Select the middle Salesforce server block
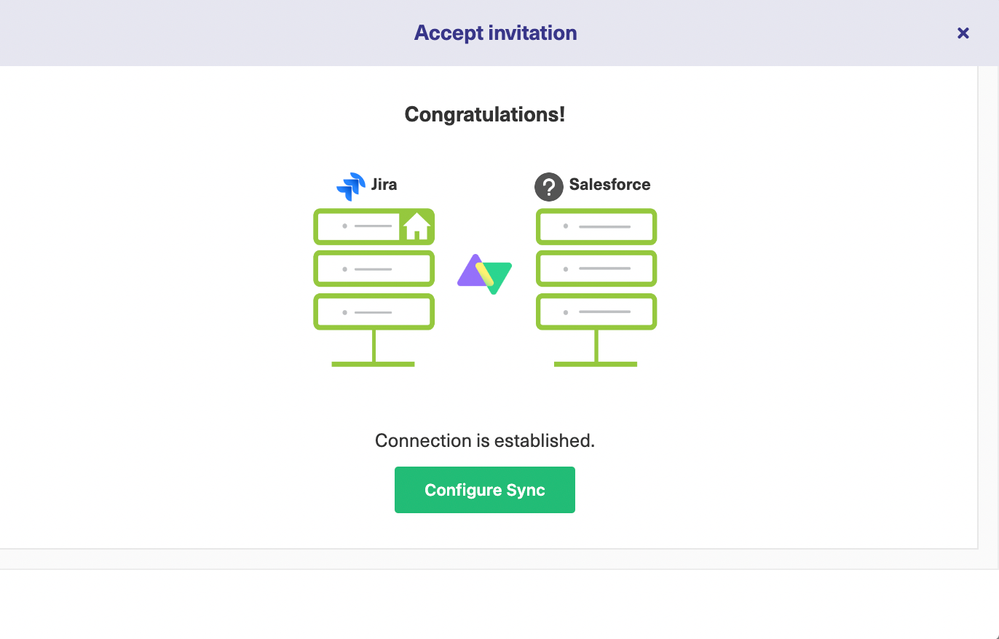This screenshot has width=999, height=639. [596, 269]
